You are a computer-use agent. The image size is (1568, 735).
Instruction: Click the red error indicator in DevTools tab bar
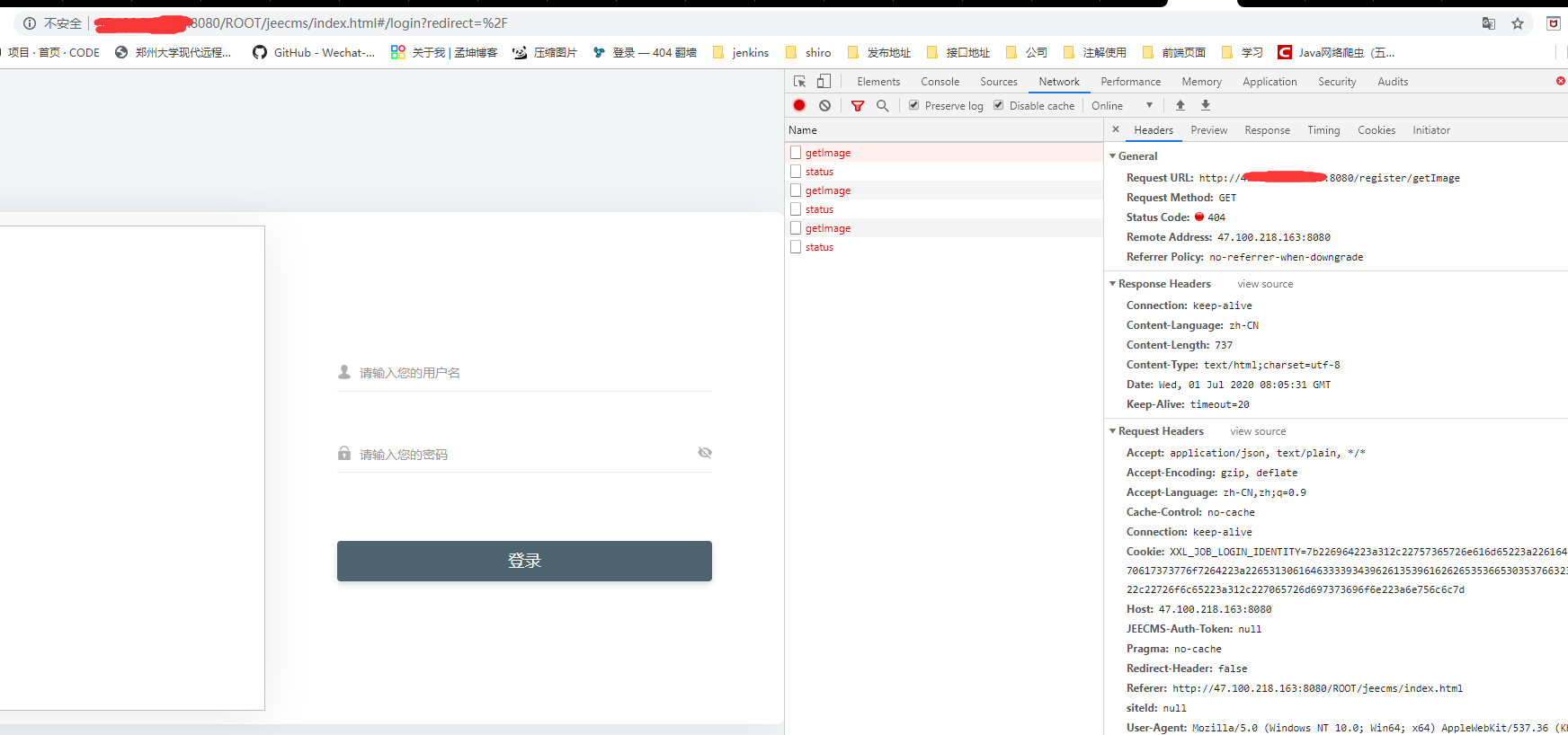click(x=1561, y=81)
